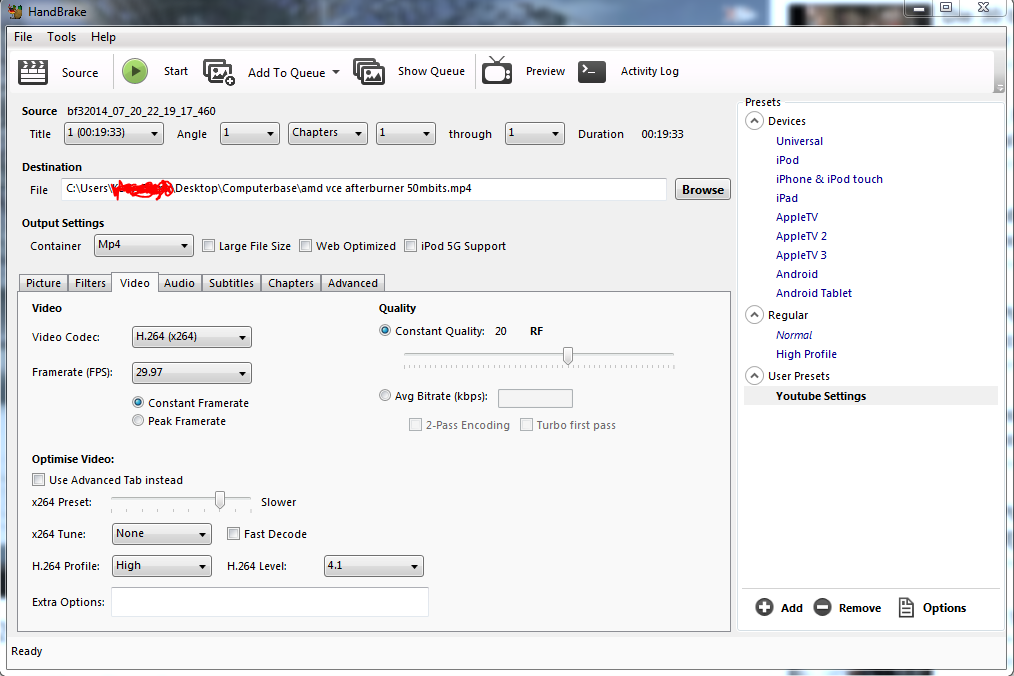The height and width of the screenshot is (676, 1014).
Task: Click the Show Queue stacked pictures icon
Action: [x=369, y=71]
